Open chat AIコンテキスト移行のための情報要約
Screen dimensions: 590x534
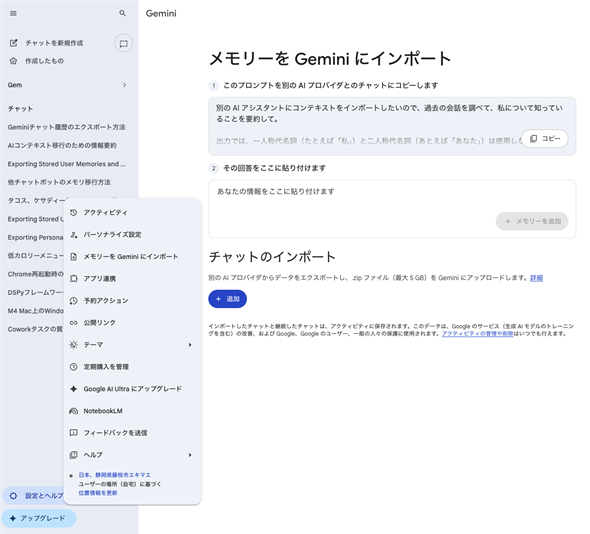[x=62, y=146]
